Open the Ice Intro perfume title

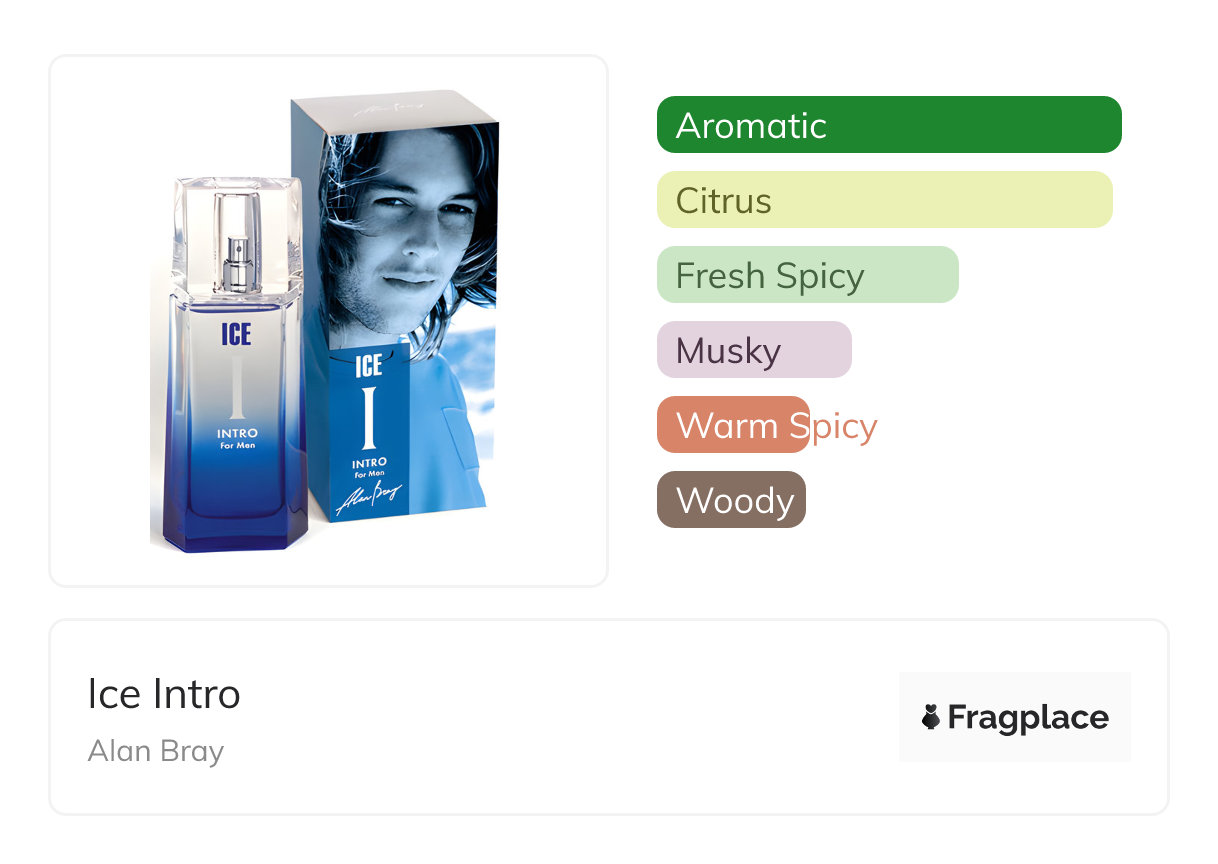click(164, 694)
